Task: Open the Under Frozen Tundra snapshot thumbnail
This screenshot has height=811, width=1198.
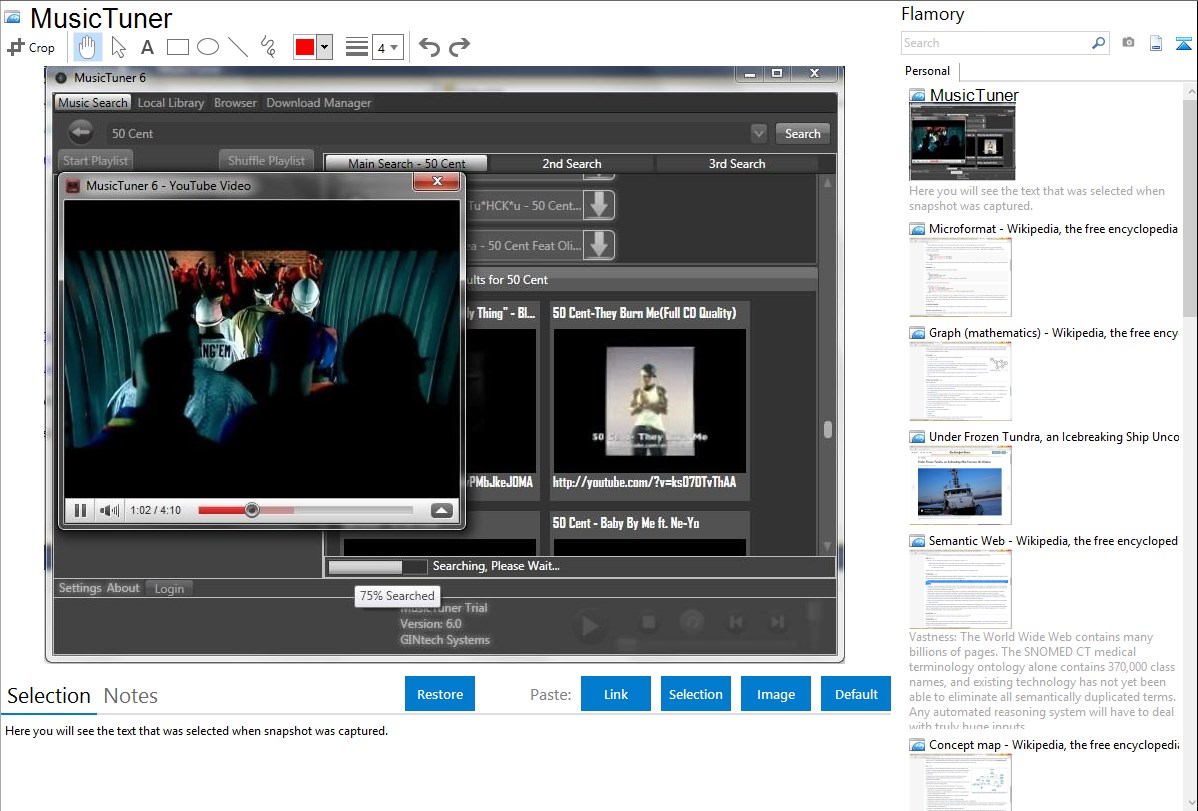Action: coord(960,485)
